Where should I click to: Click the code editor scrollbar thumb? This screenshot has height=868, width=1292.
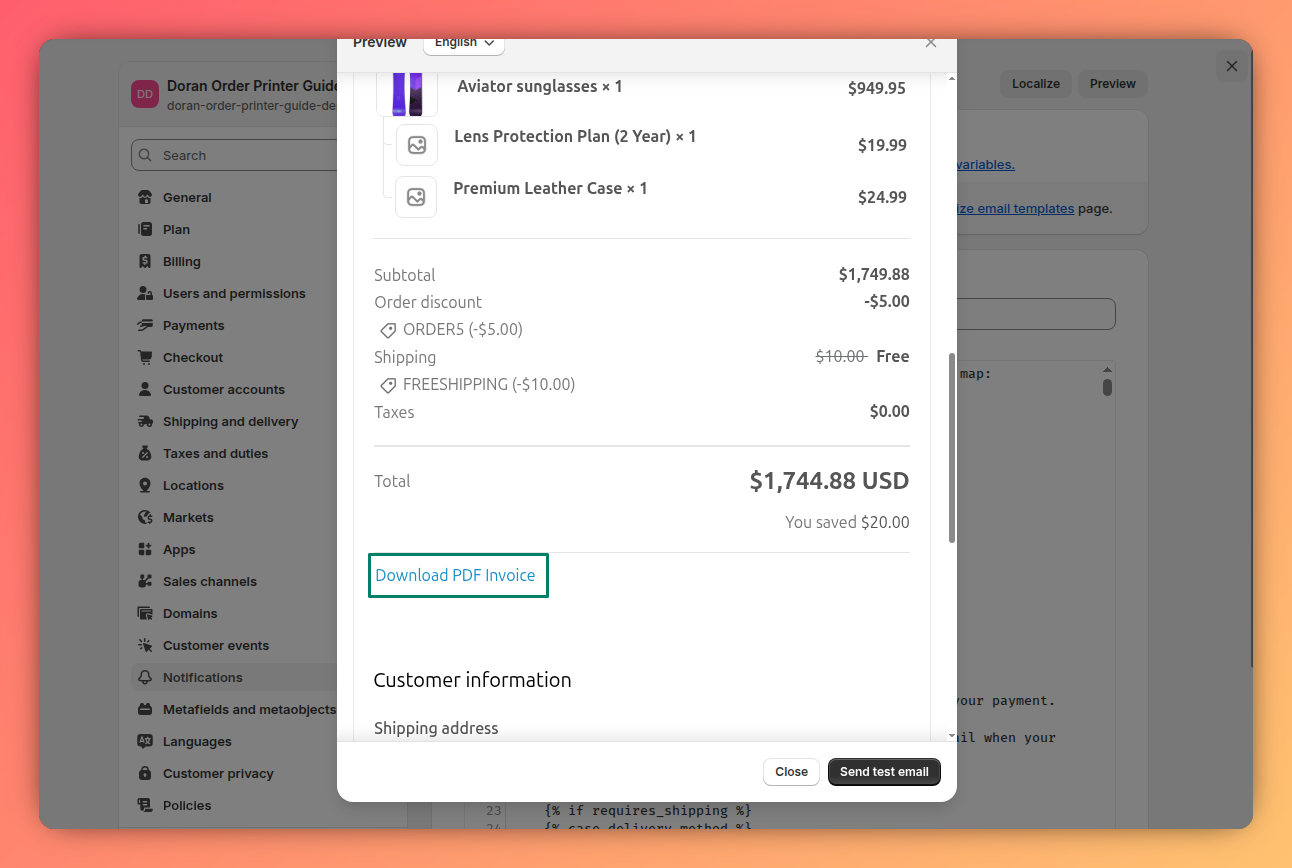(x=1107, y=387)
